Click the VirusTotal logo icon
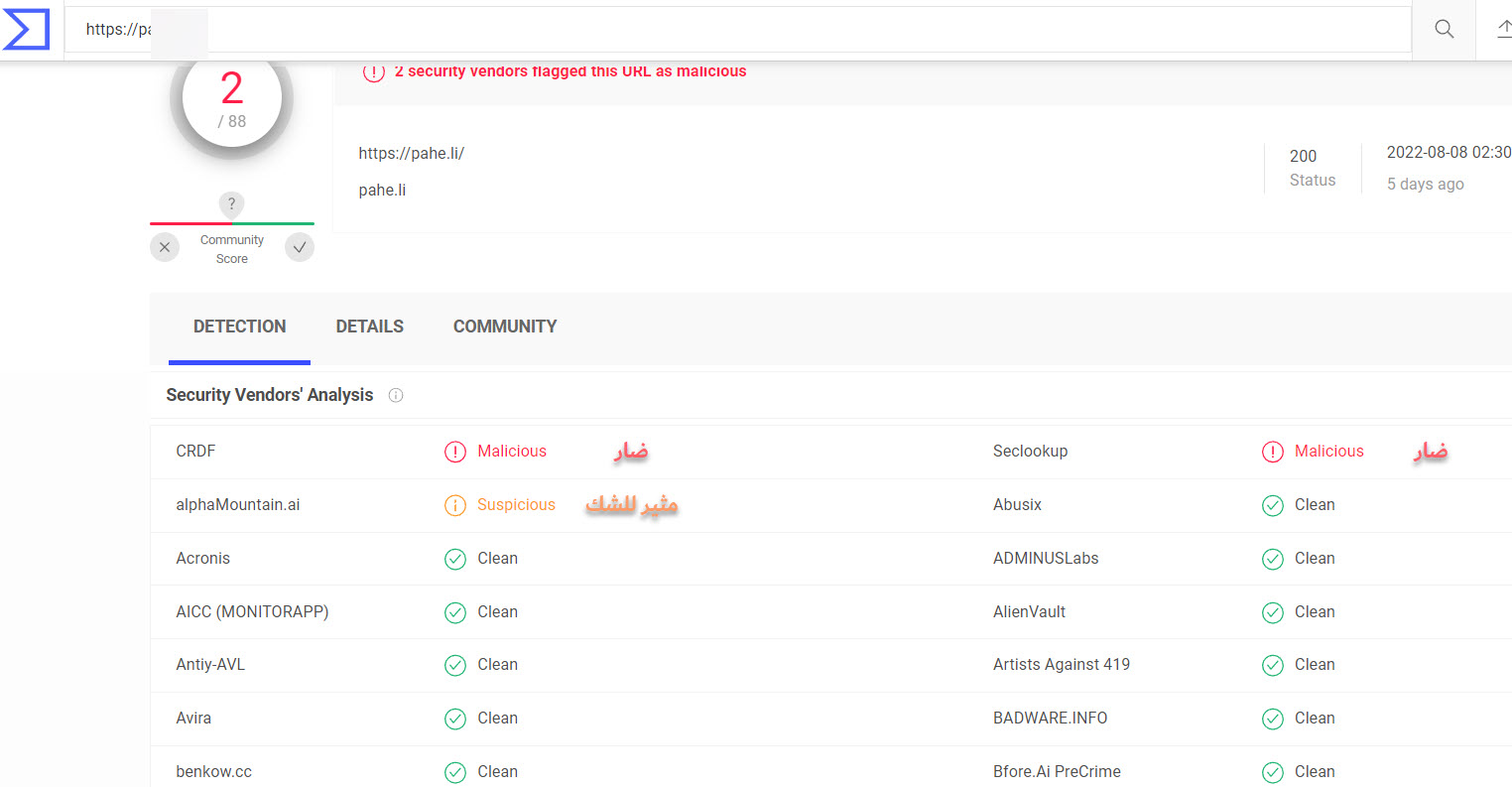 click(27, 30)
